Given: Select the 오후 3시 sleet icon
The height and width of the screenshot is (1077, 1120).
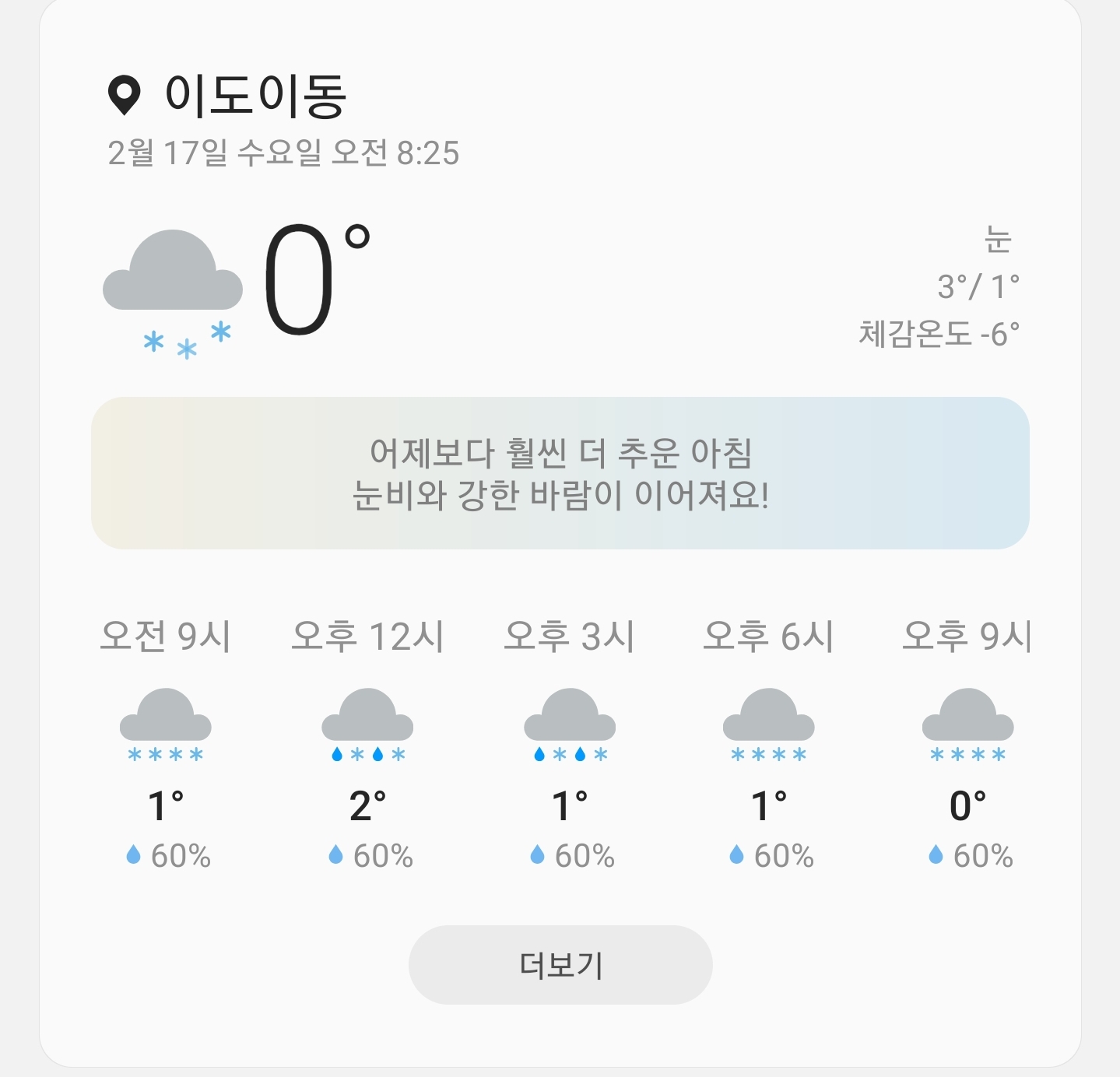Looking at the screenshot, I should click(x=570, y=724).
